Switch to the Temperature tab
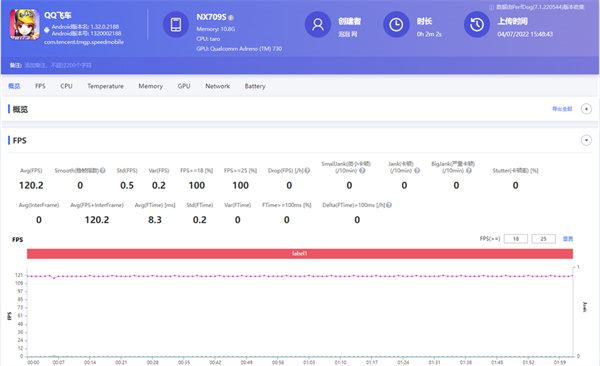This screenshot has height=366, width=600. point(105,86)
